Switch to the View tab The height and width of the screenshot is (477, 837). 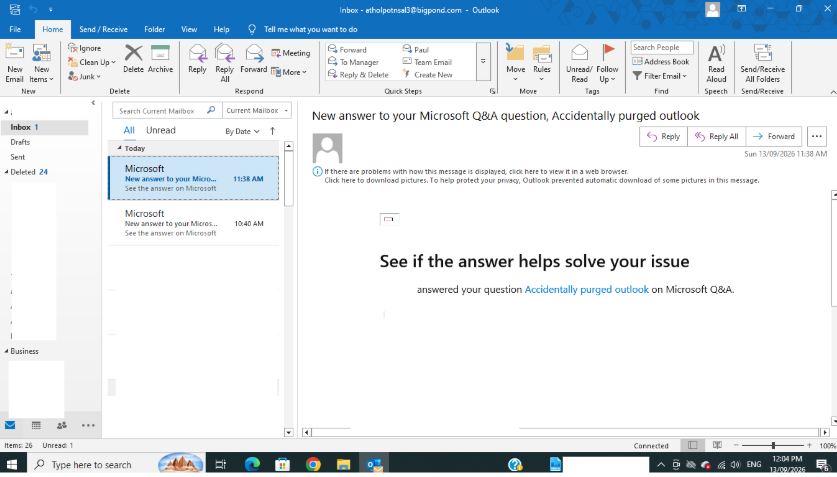point(189,29)
